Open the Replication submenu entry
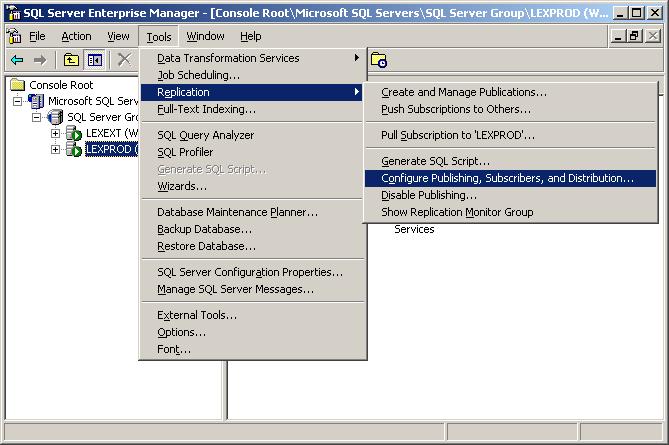Viewport: 669px width, 445px height. 252,92
